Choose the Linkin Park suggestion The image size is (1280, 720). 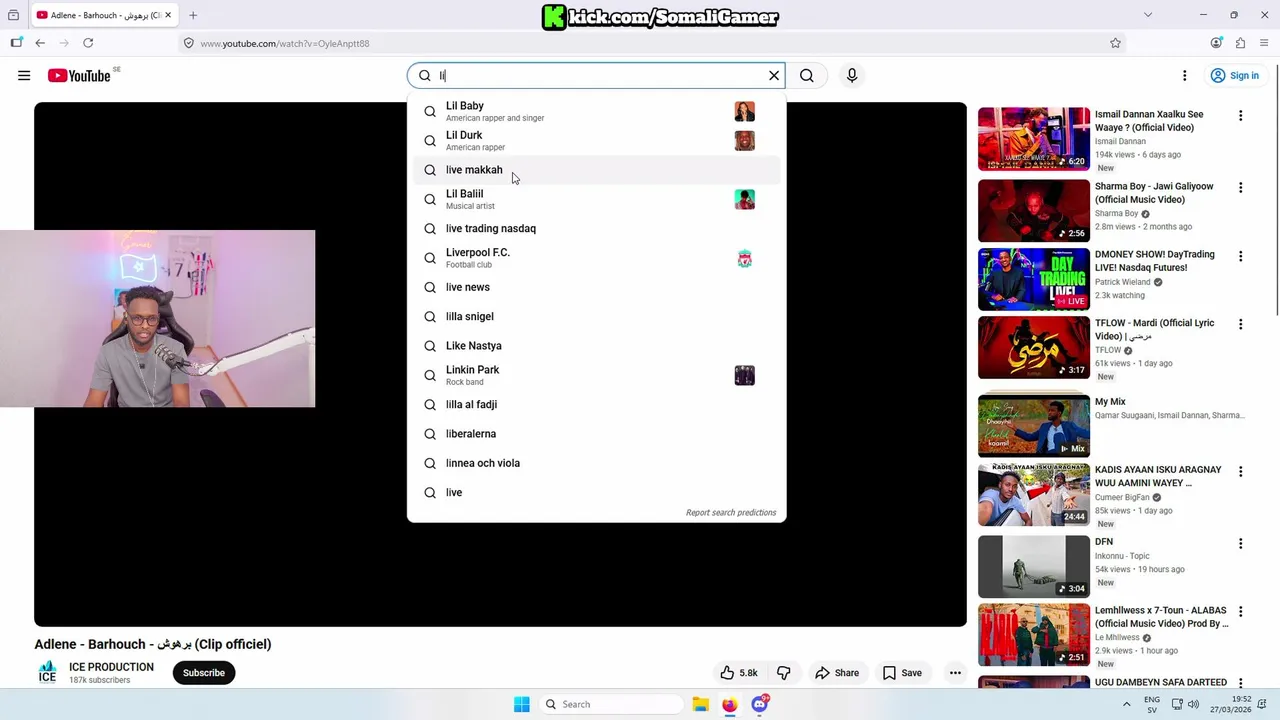[597, 375]
